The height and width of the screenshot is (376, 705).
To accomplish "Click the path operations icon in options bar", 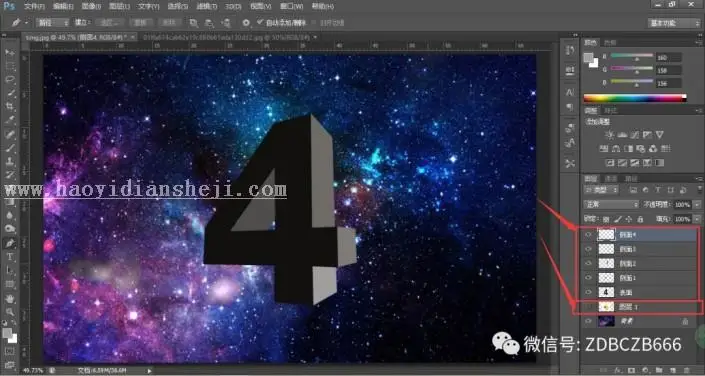I will [x=193, y=22].
